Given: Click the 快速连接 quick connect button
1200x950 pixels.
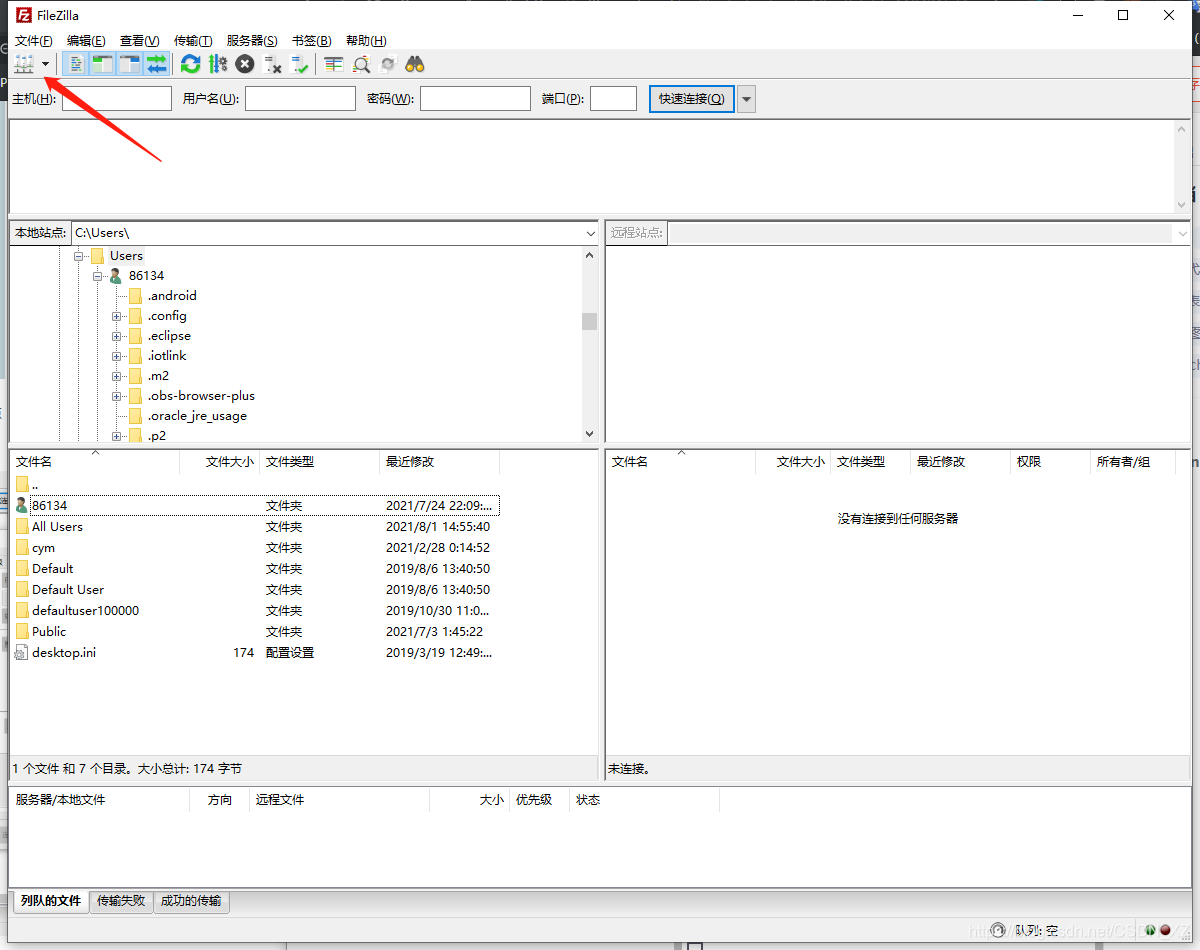Looking at the screenshot, I should (x=692, y=98).
